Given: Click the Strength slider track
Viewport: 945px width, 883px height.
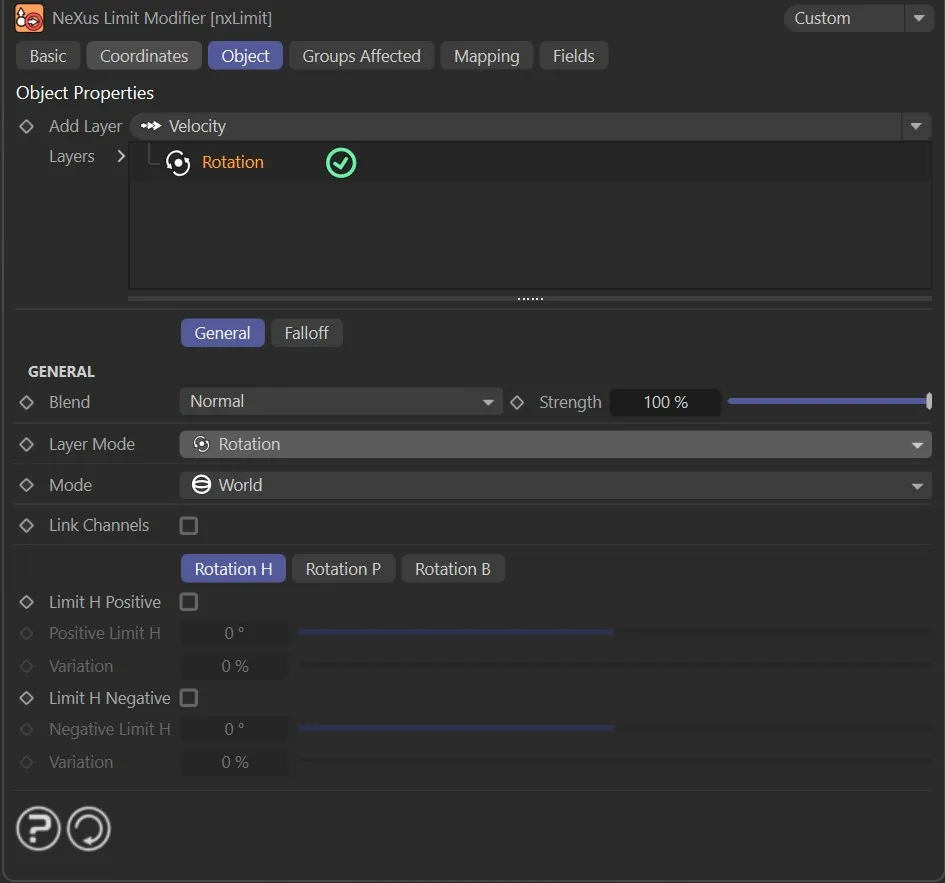Looking at the screenshot, I should 828,402.
